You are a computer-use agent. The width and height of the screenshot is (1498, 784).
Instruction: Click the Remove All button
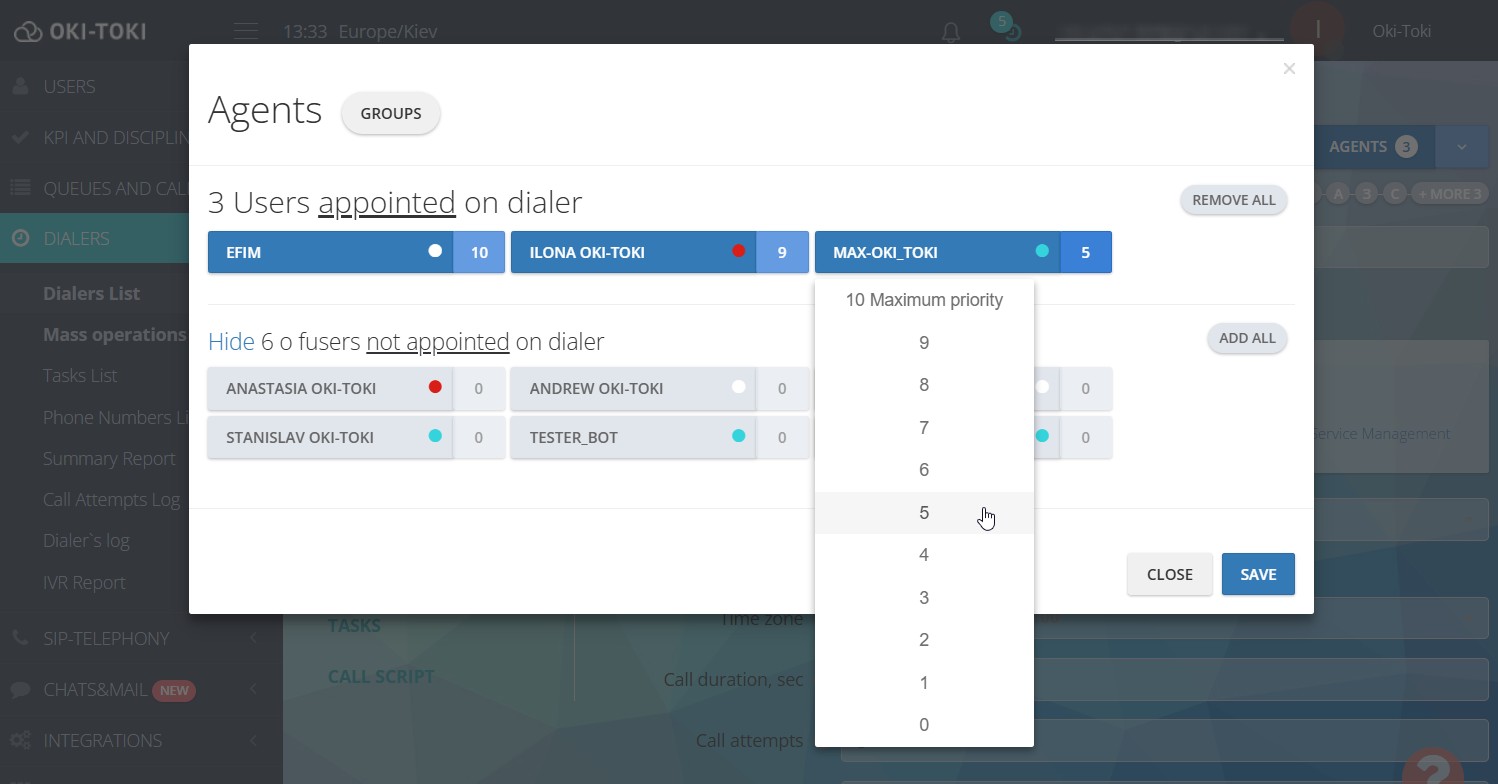tap(1233, 200)
